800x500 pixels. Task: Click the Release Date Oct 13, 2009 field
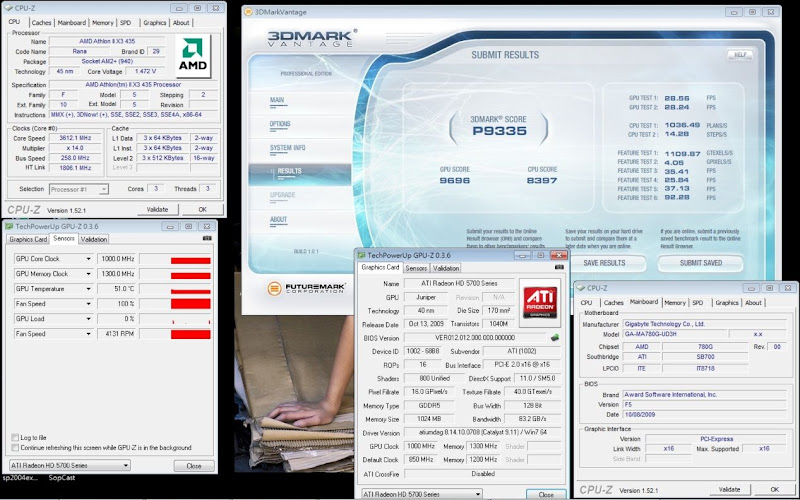(x=424, y=324)
